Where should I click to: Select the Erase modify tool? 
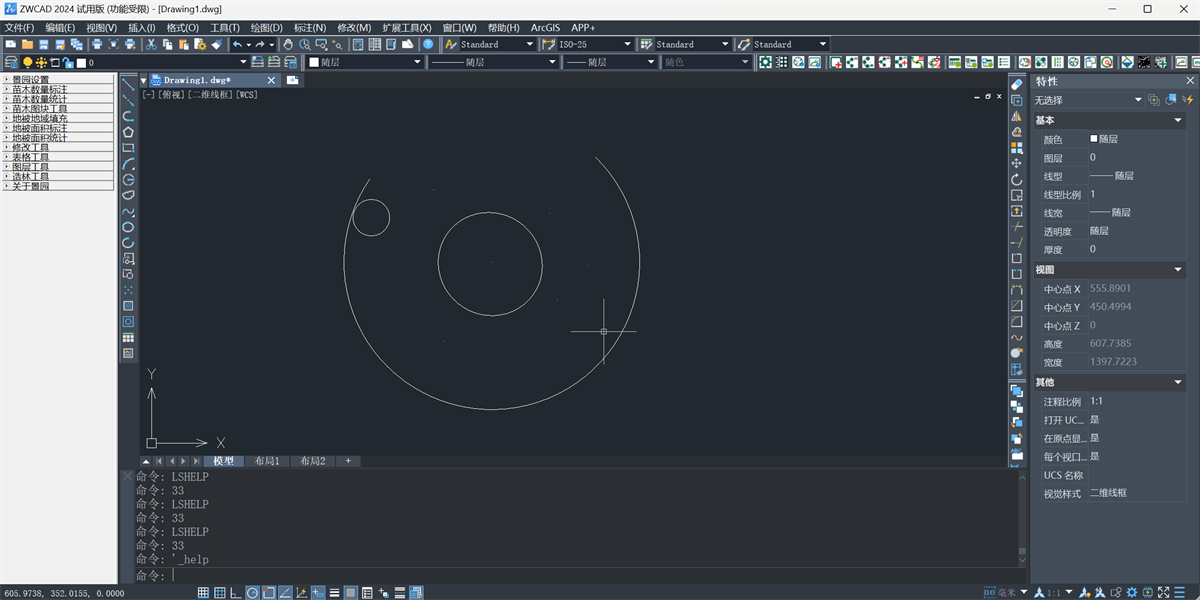pos(1017,84)
